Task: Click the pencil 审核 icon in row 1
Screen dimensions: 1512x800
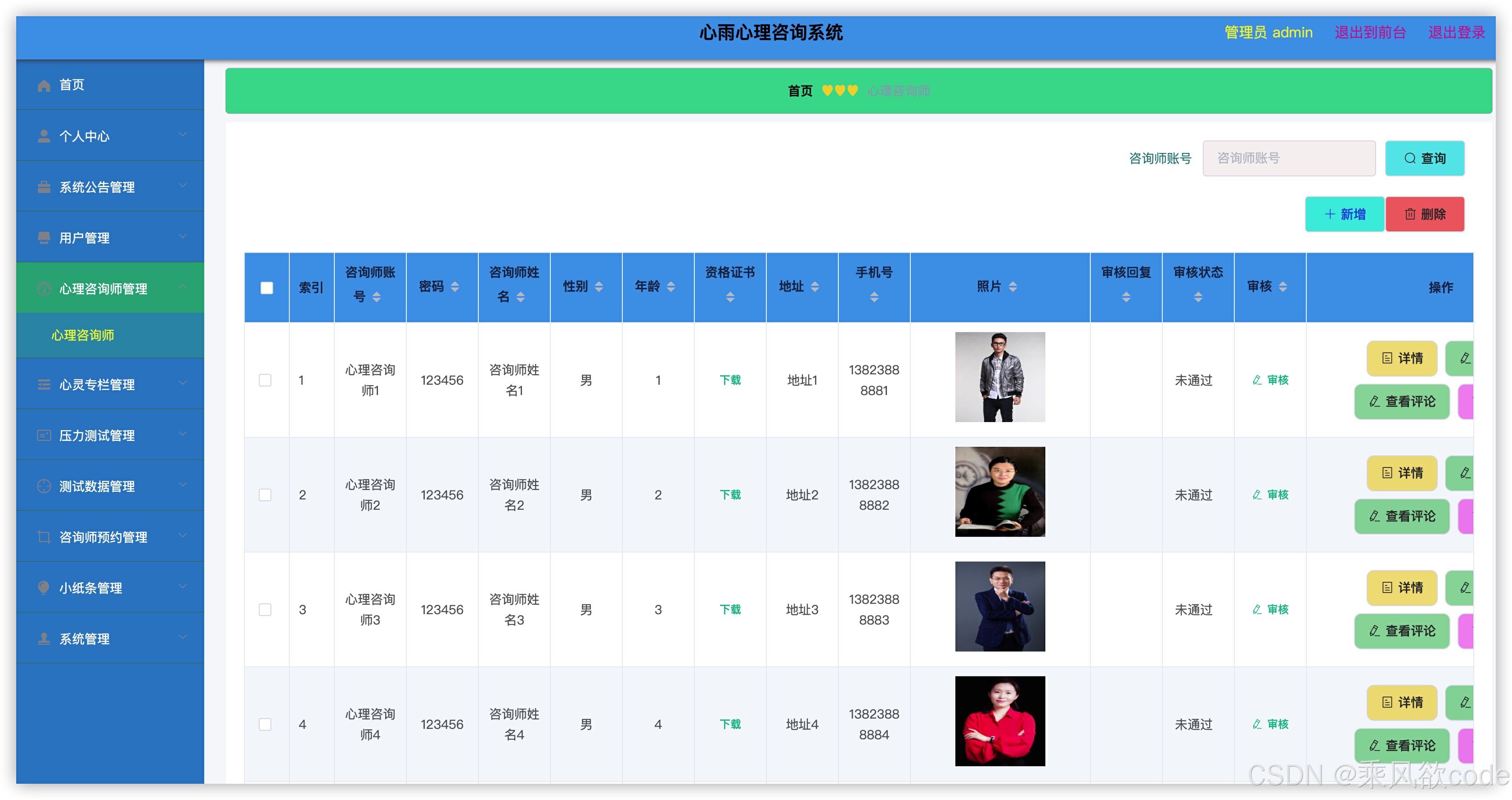Action: (1257, 380)
